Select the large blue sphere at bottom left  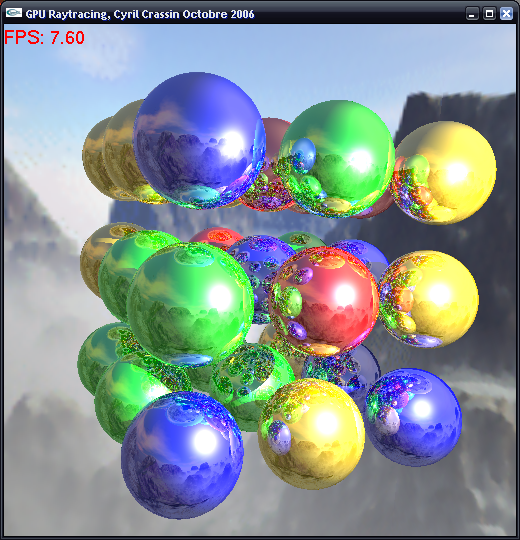(183, 455)
